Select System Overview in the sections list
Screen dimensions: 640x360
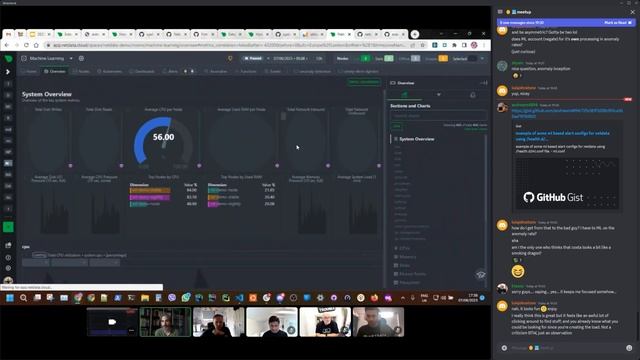416,139
